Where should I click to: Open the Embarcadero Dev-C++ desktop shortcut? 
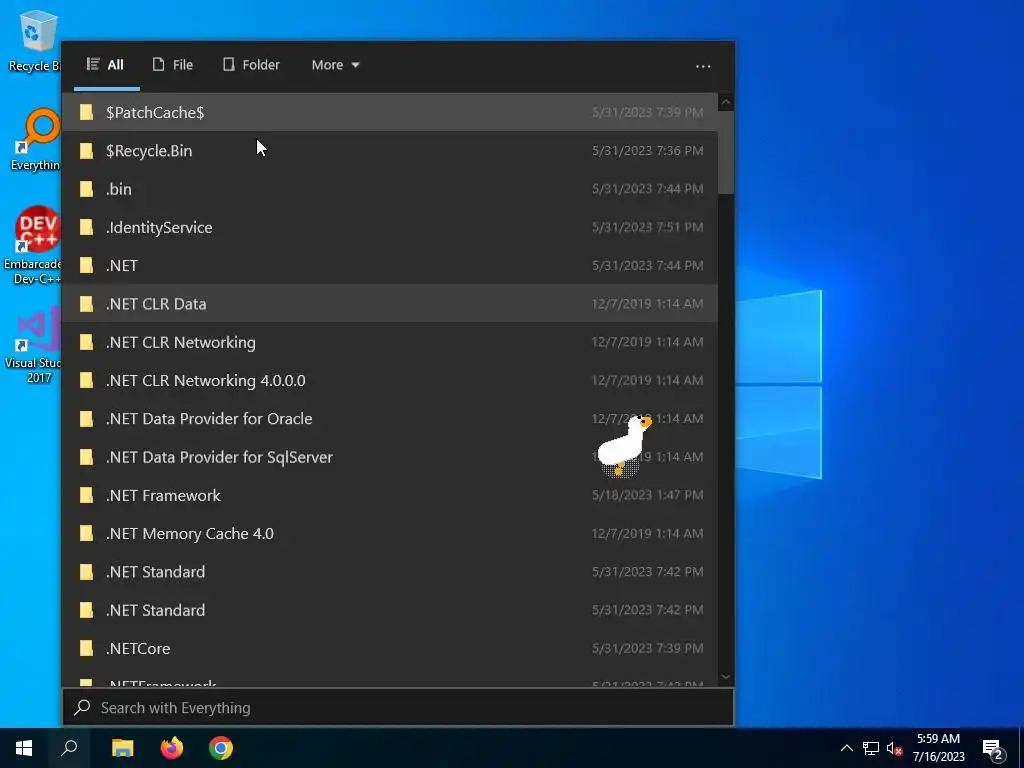point(34,246)
